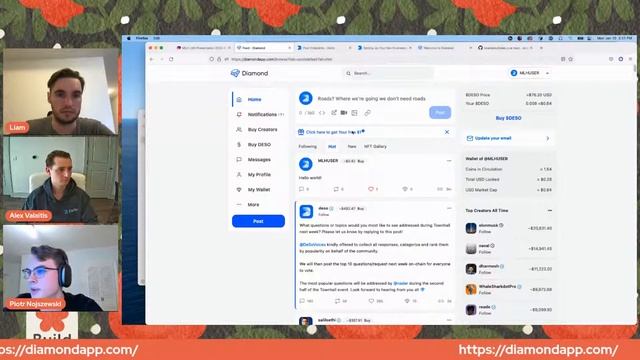Open elonmusk creator avatar

click(471, 228)
